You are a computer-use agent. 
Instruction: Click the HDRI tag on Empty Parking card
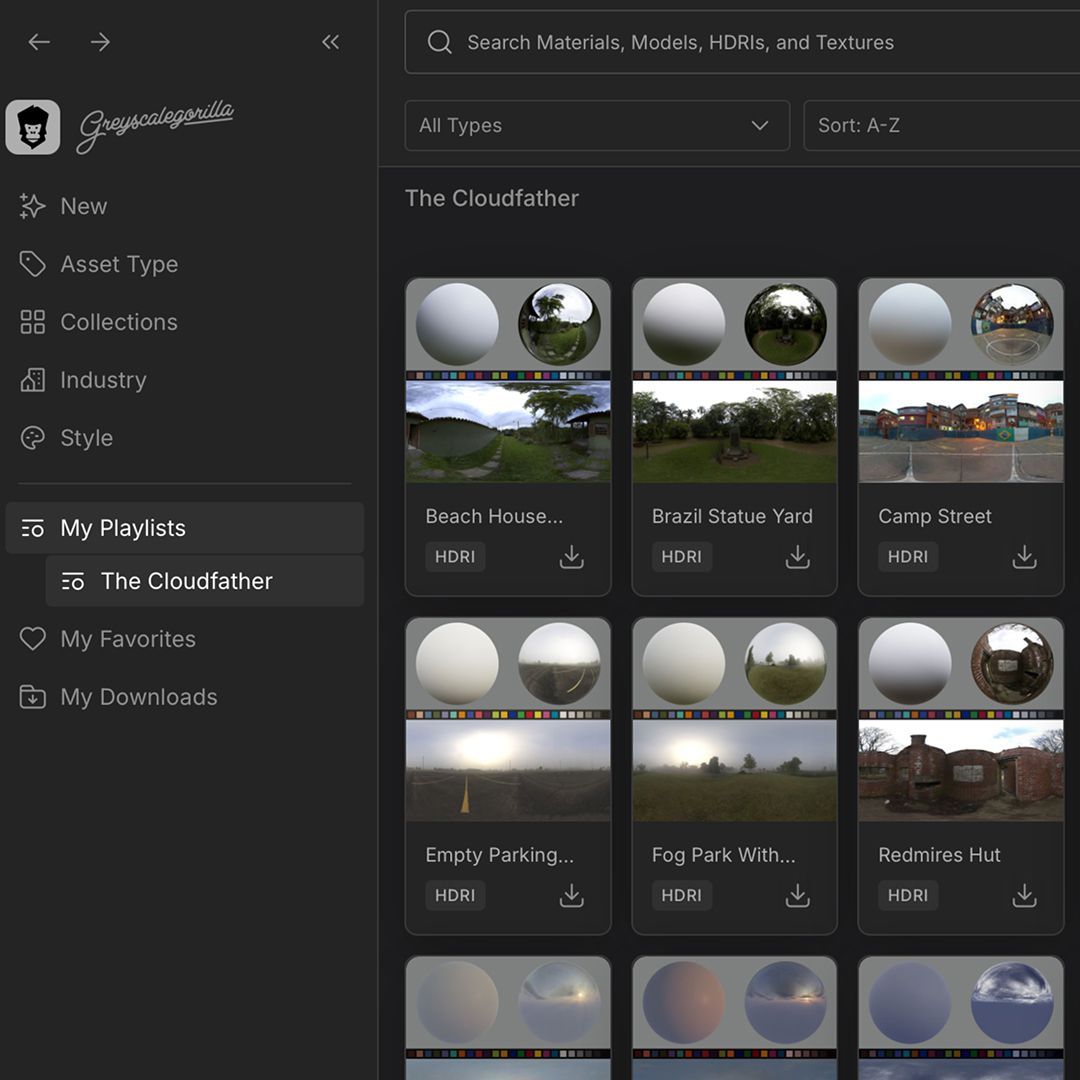455,895
